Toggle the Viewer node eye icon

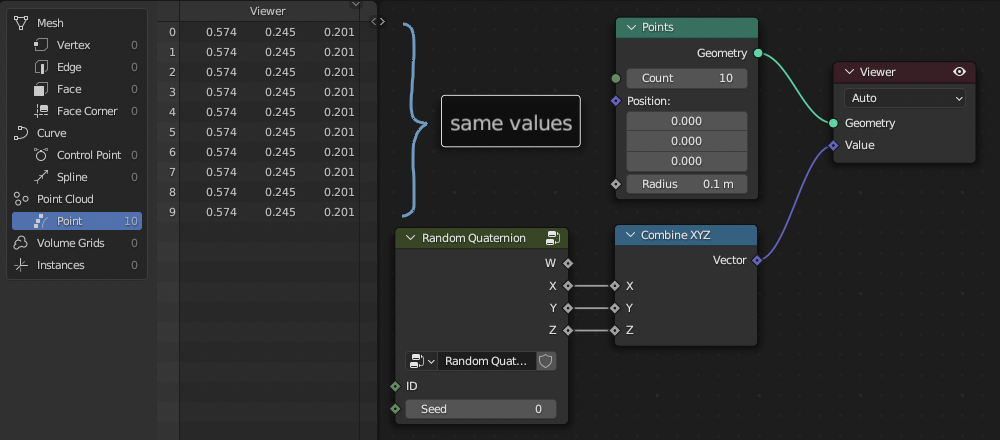tap(960, 72)
